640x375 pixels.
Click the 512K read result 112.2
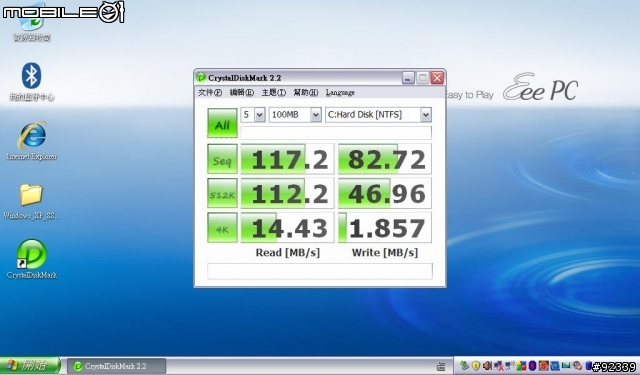point(287,193)
